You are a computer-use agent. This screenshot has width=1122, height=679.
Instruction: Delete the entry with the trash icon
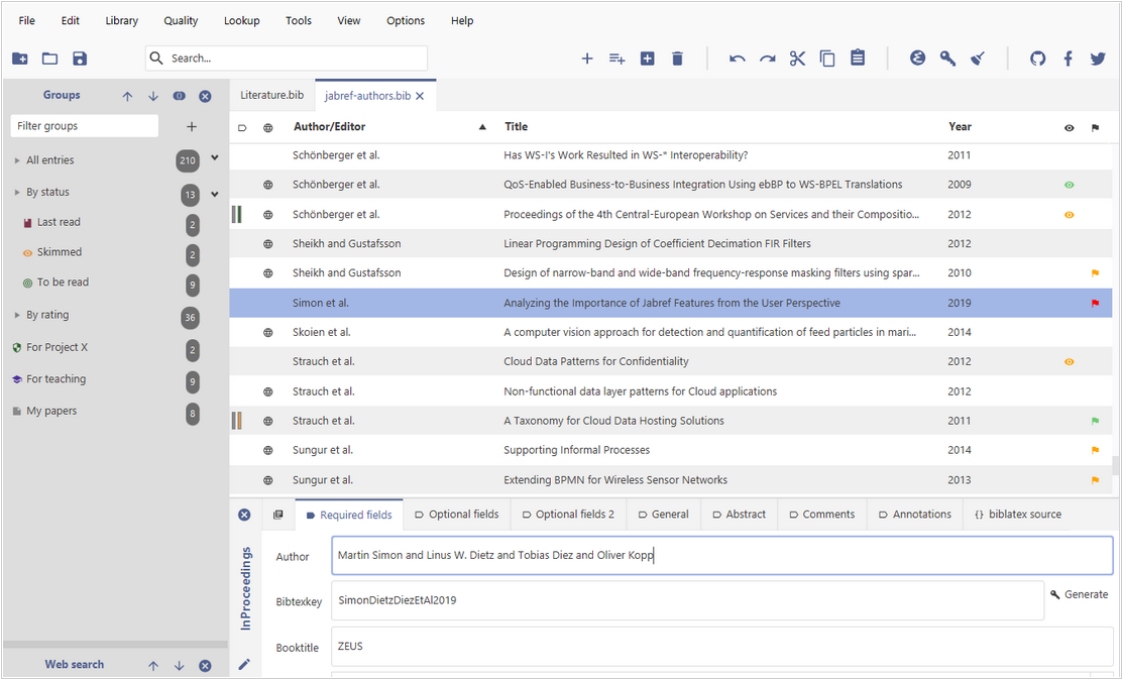[677, 59]
